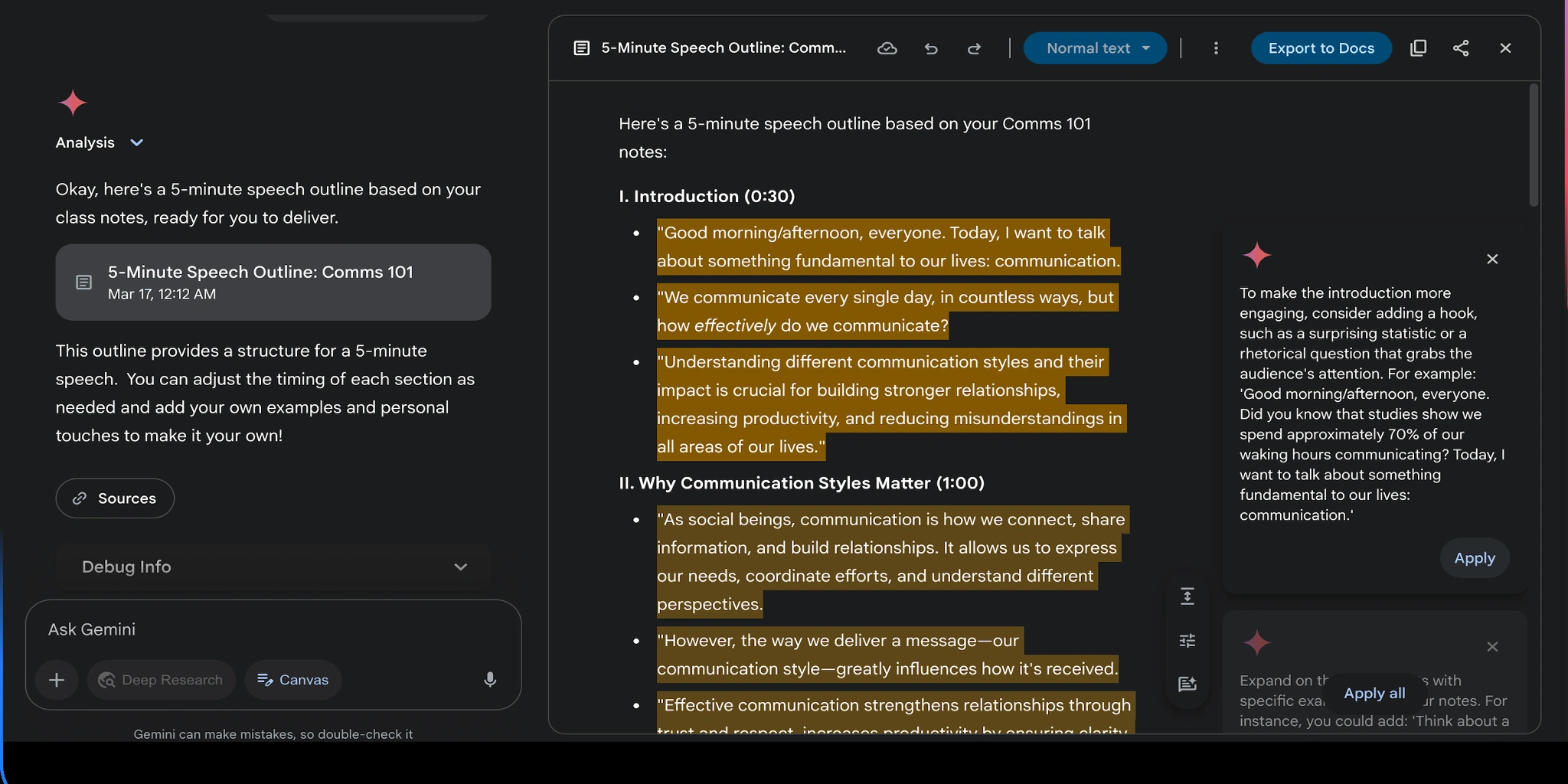This screenshot has width=1568, height=784.
Task: Open the change tone sliders icon
Action: [x=1187, y=640]
